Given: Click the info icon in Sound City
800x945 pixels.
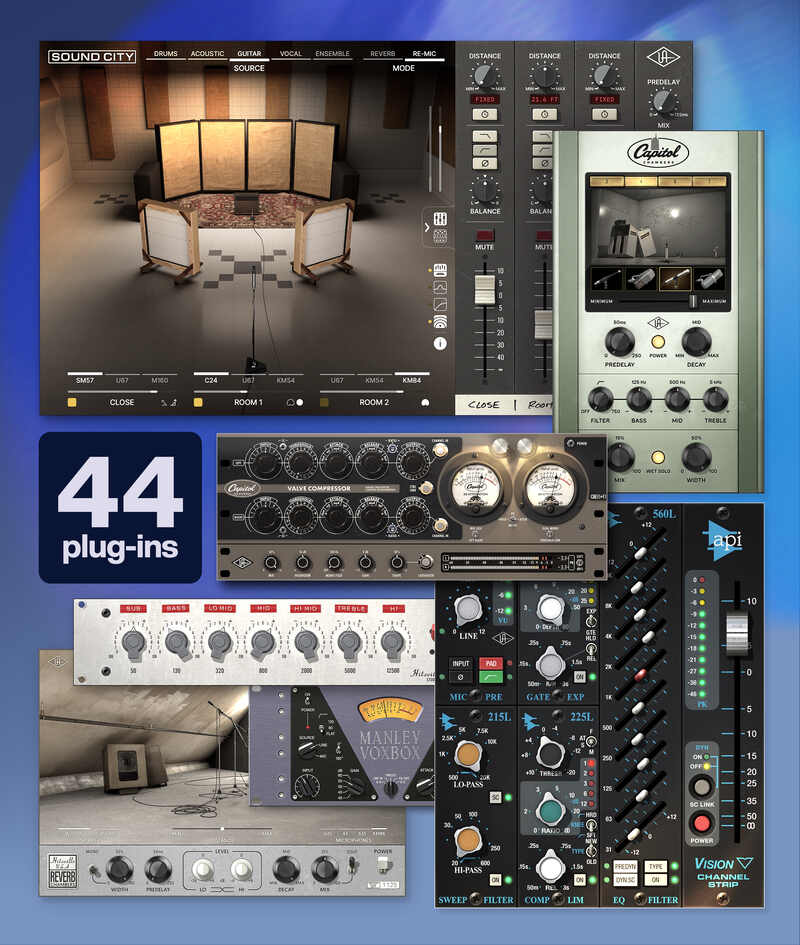Looking at the screenshot, I should coord(440,343).
